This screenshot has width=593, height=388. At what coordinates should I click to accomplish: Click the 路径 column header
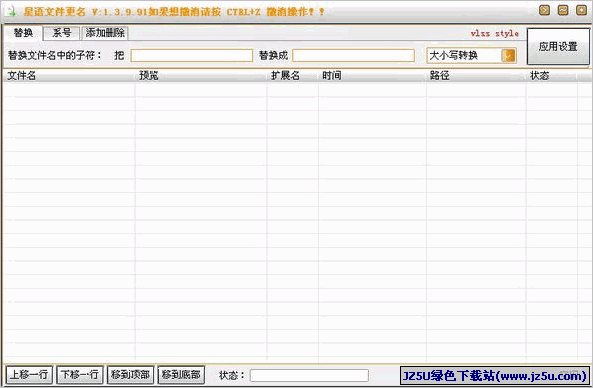476,76
